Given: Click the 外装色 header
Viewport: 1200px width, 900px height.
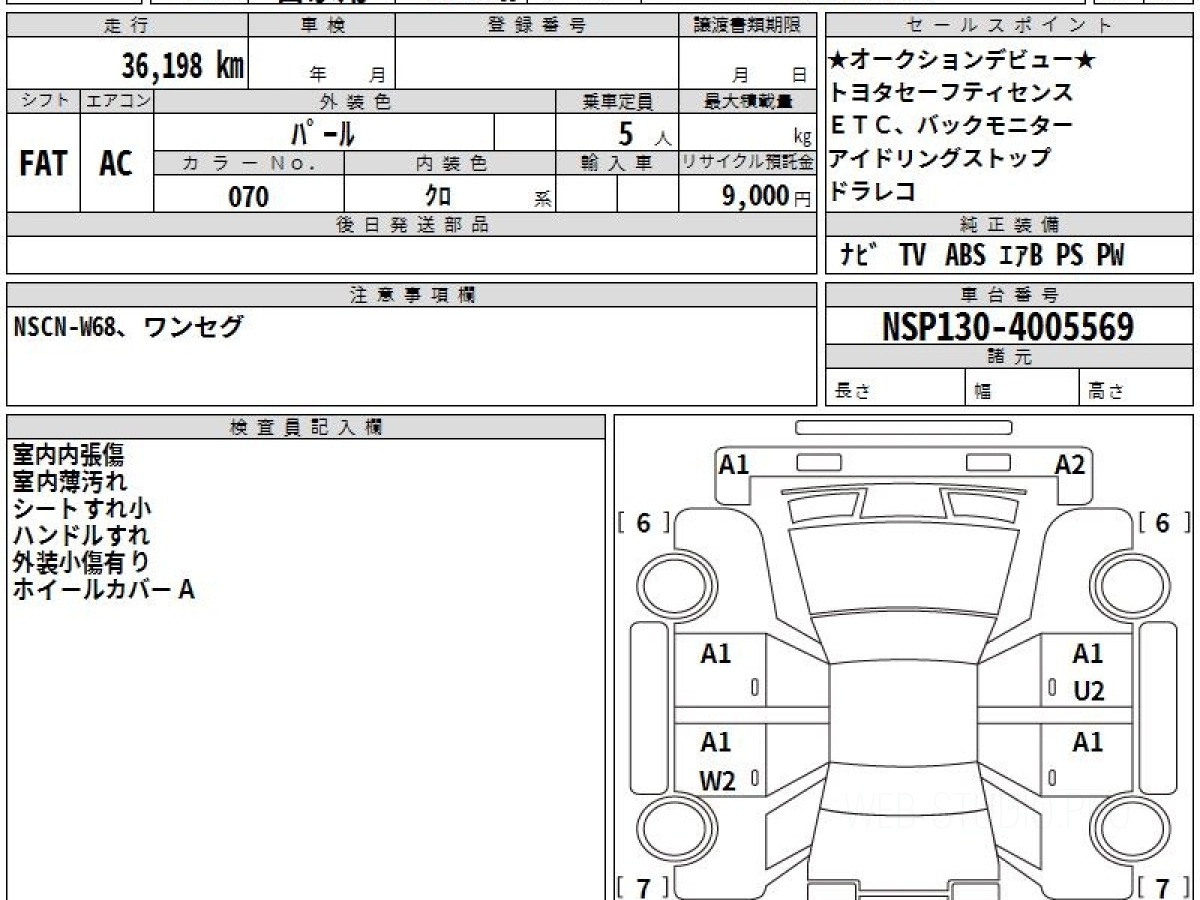Looking at the screenshot, I should [x=355, y=101].
